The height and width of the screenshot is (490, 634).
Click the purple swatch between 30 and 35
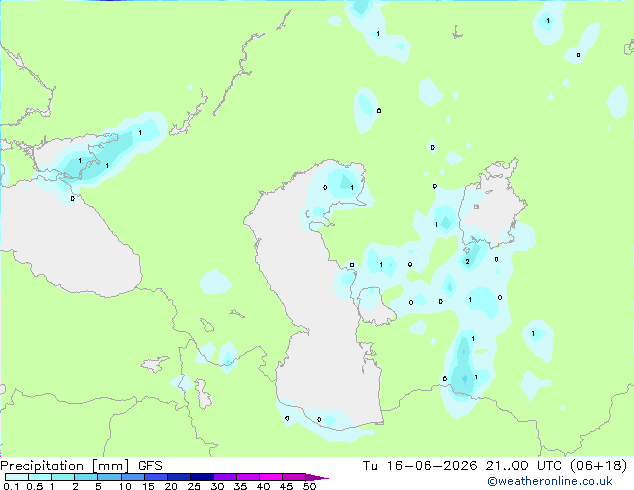[224, 477]
